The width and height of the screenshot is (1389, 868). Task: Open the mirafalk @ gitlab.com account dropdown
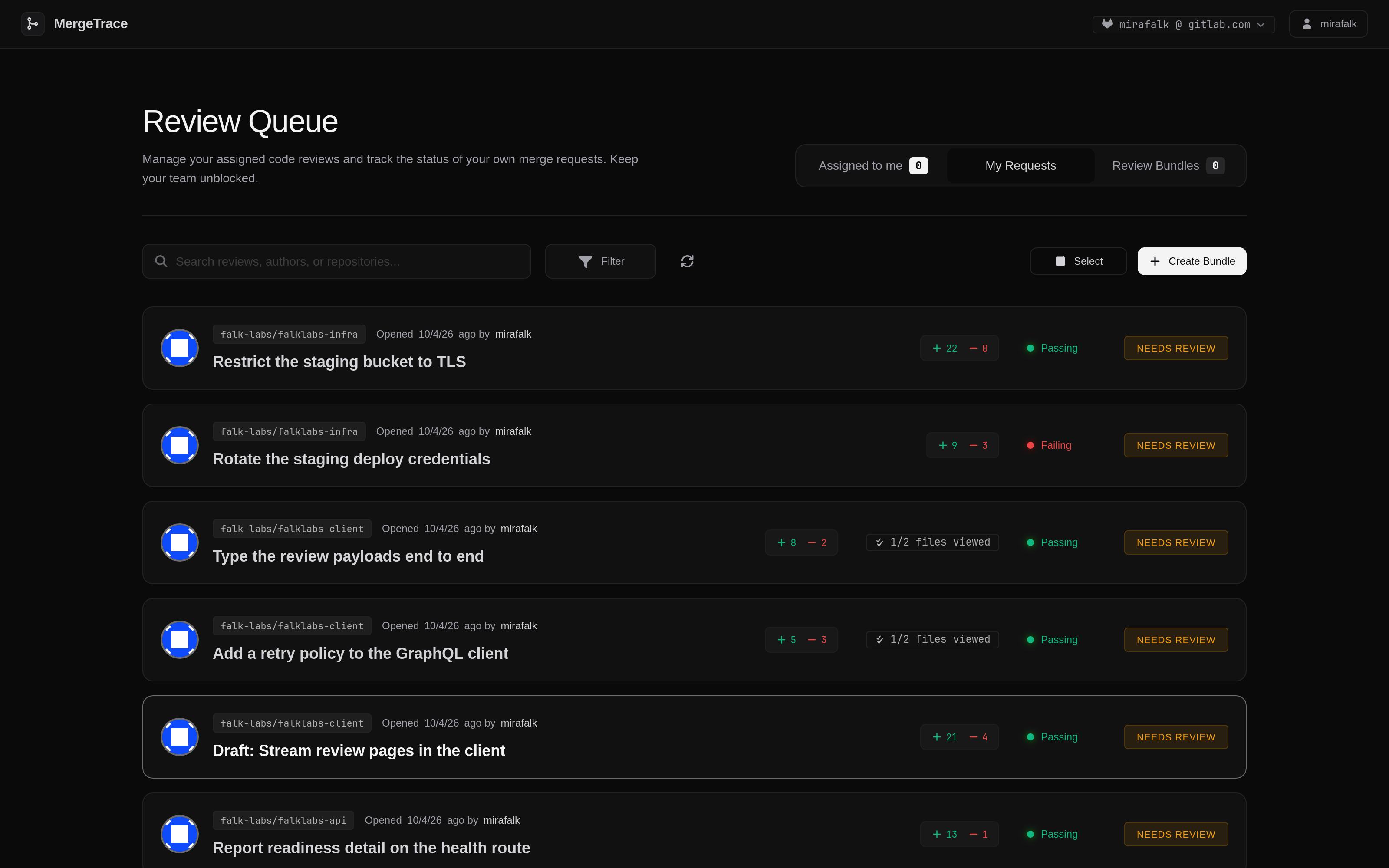coord(1184,24)
